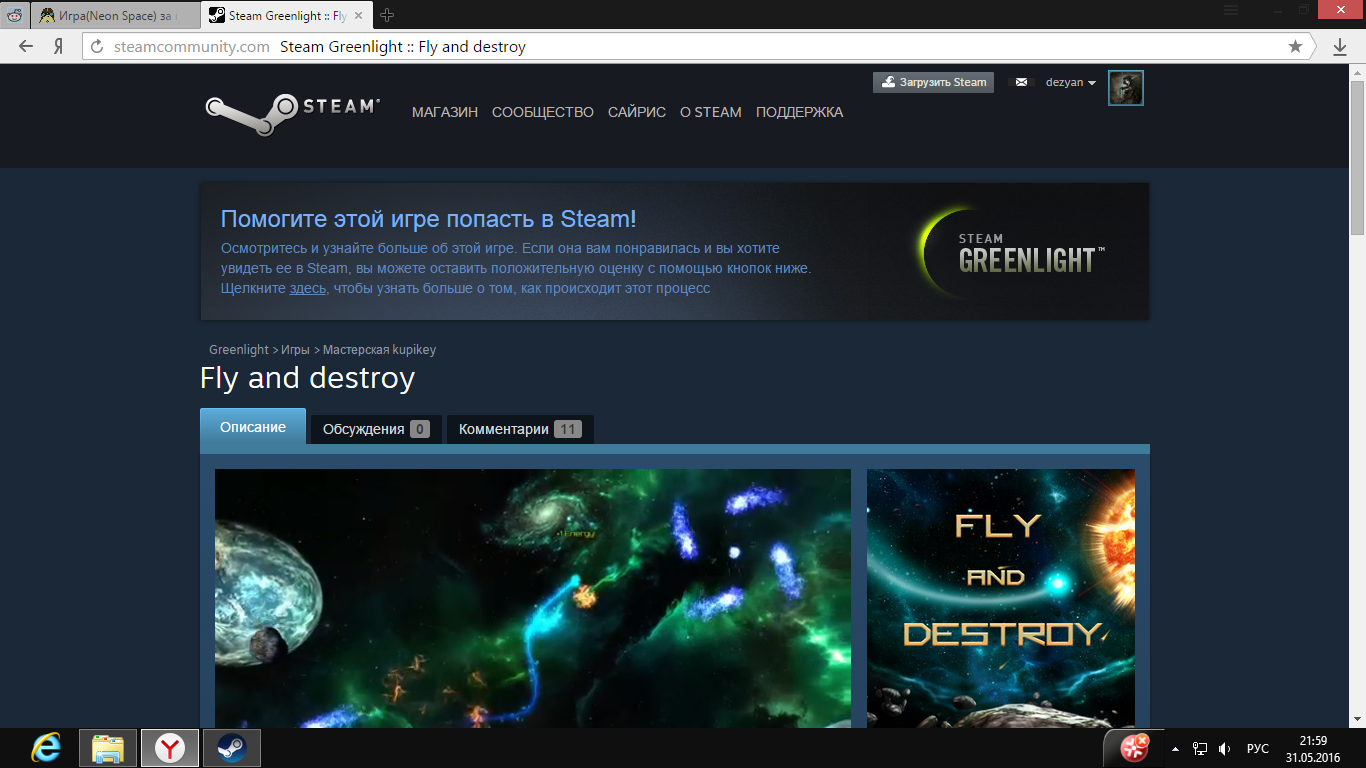Switch to the Обсуждения tab

[376, 429]
